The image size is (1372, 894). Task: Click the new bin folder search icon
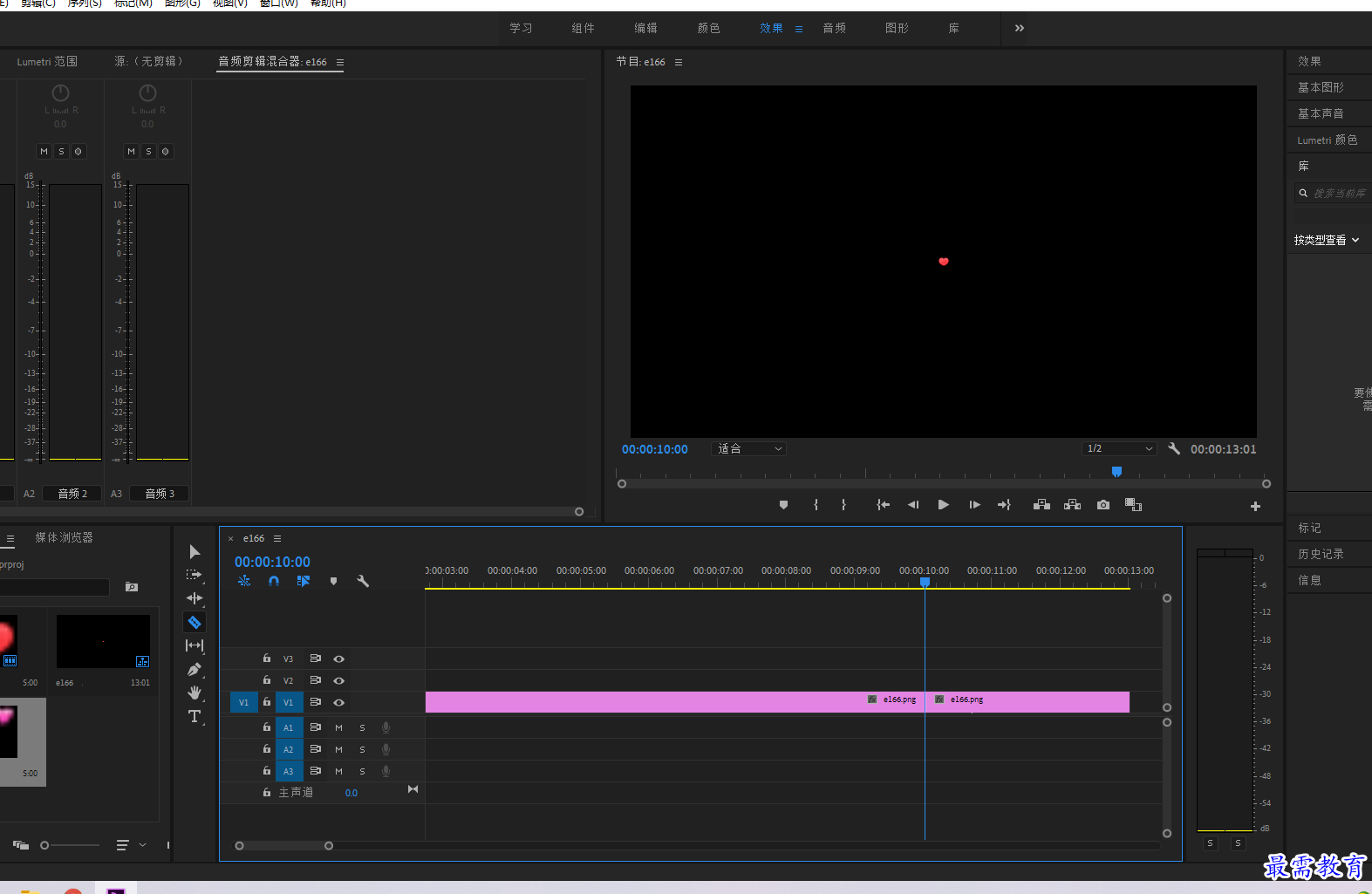pyautogui.click(x=132, y=587)
